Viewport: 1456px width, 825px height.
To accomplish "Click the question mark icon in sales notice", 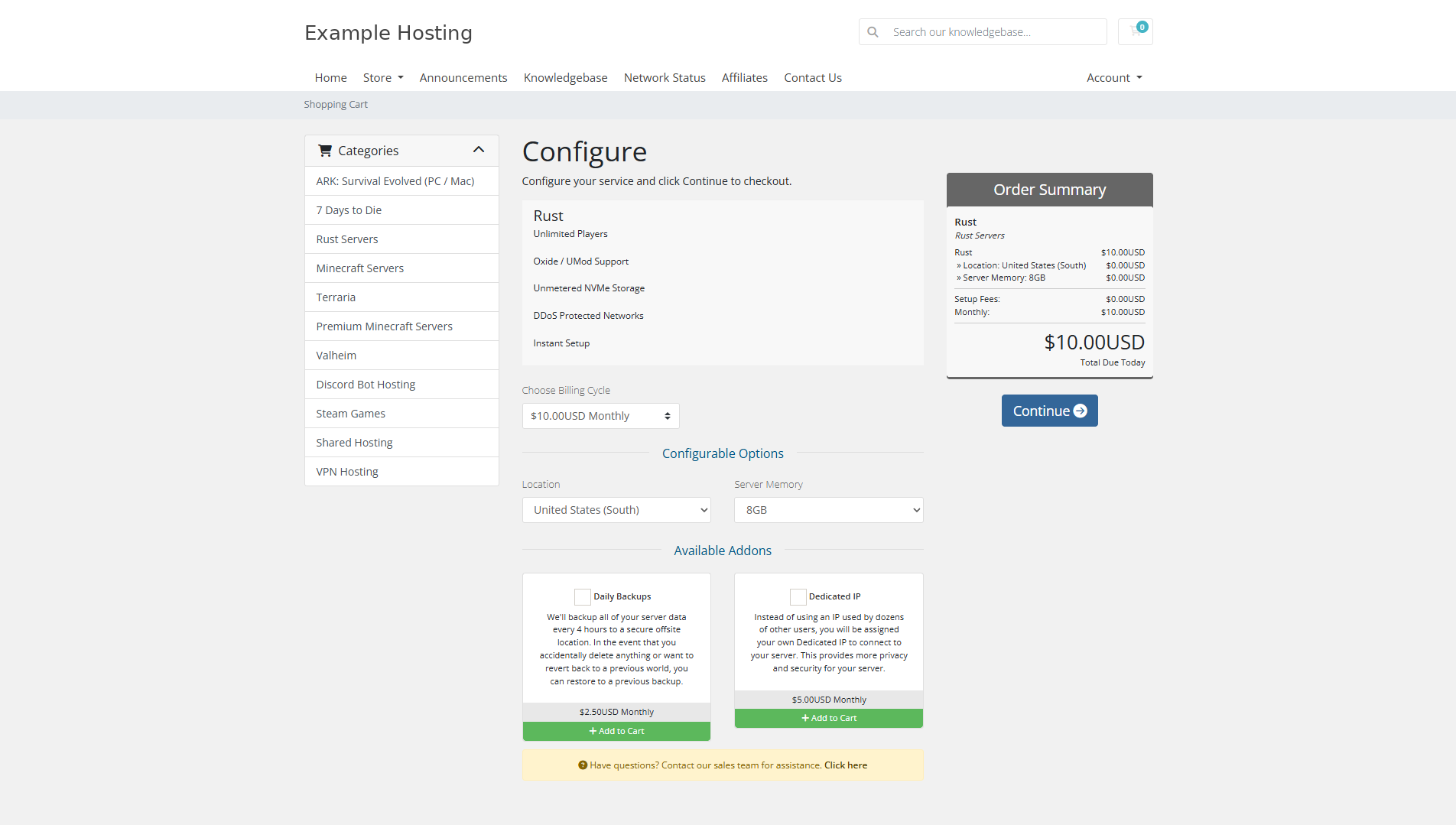I will point(583,765).
